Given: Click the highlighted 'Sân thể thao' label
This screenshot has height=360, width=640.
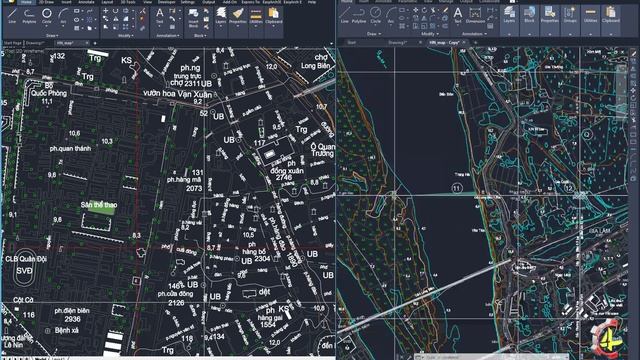Looking at the screenshot, I should point(99,205).
